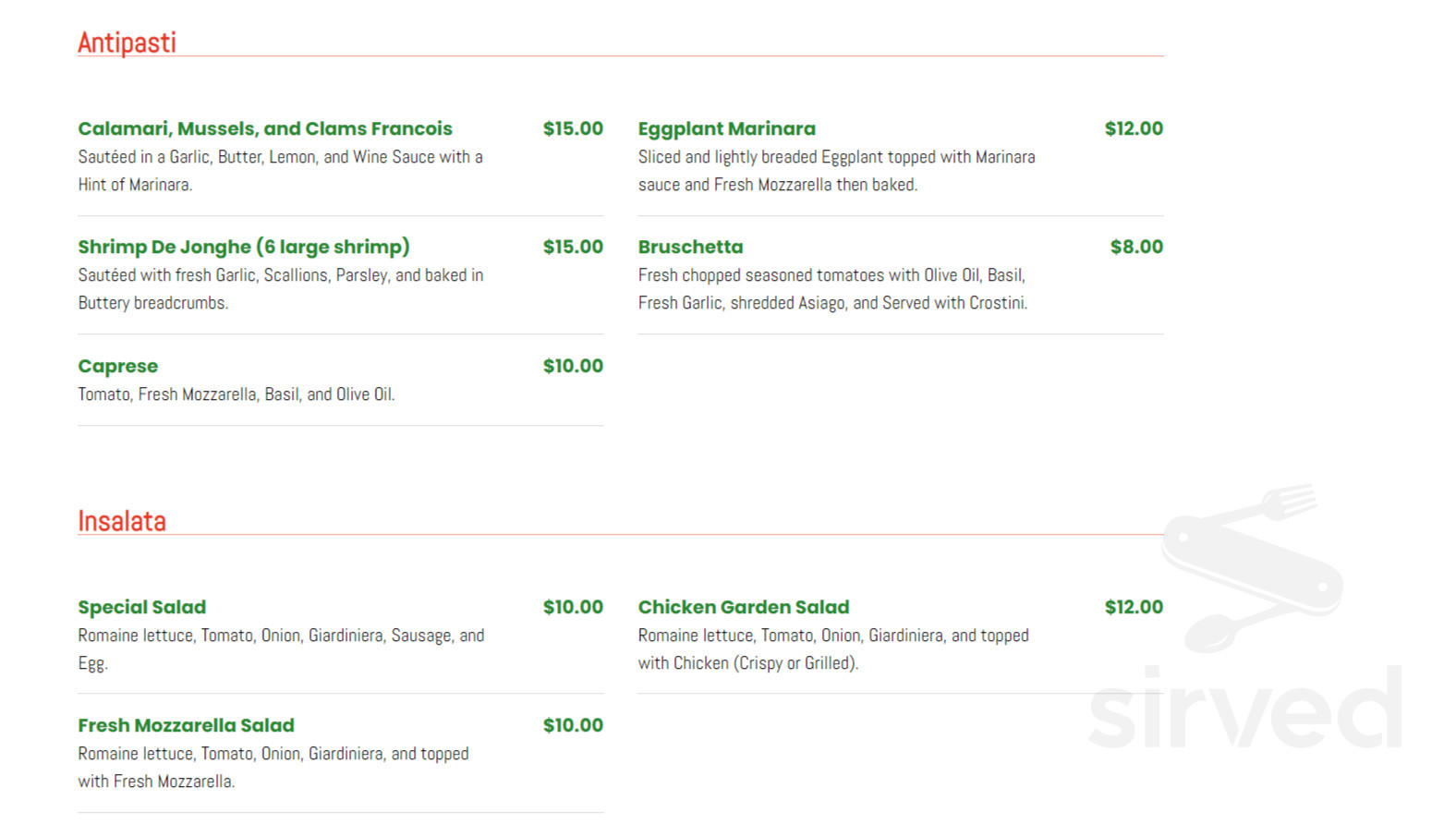Click the Caprese ingredients description text
The image size is (1456, 824).
237,394
